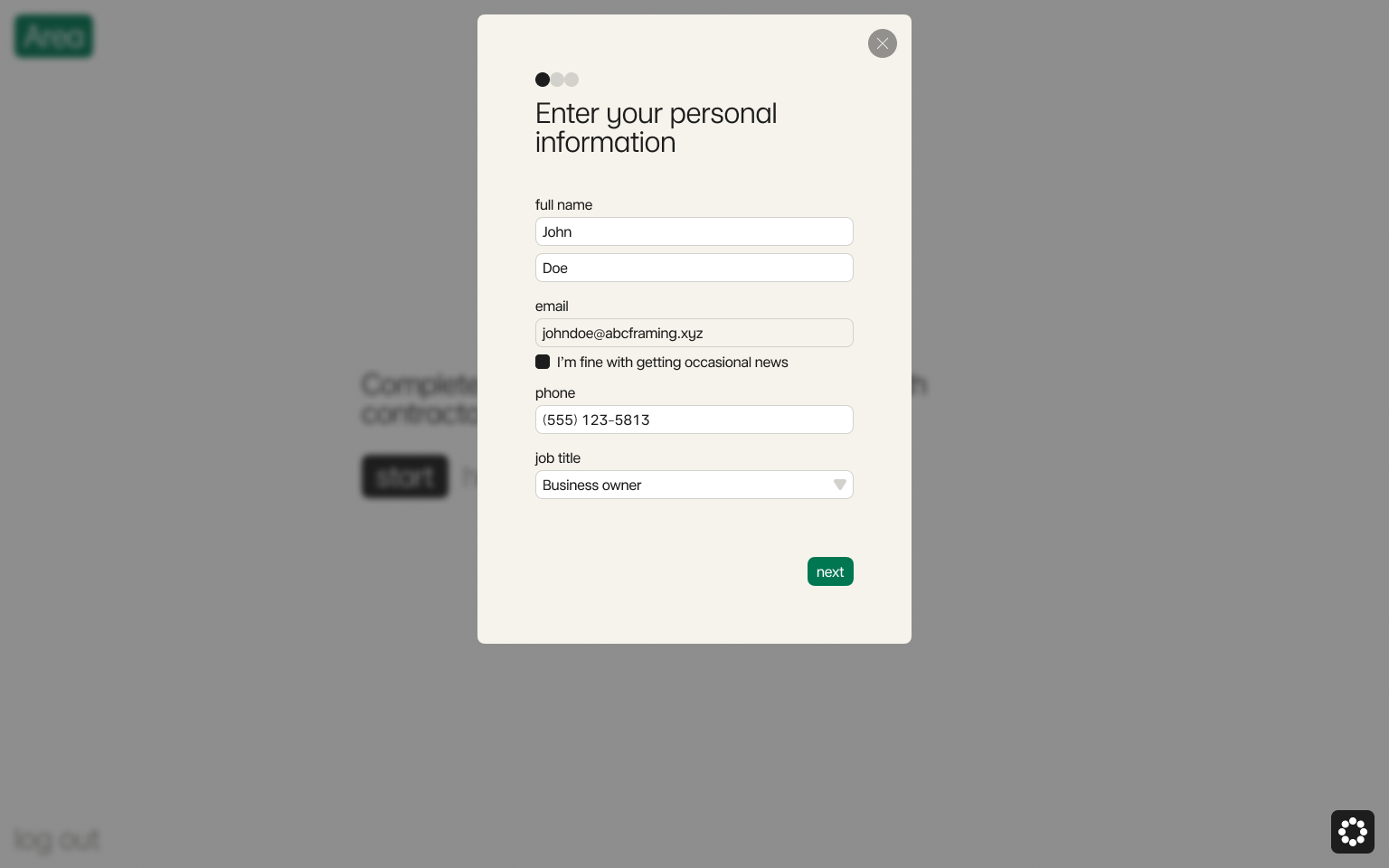
Task: Click the job title dropdown arrow
Action: click(839, 485)
